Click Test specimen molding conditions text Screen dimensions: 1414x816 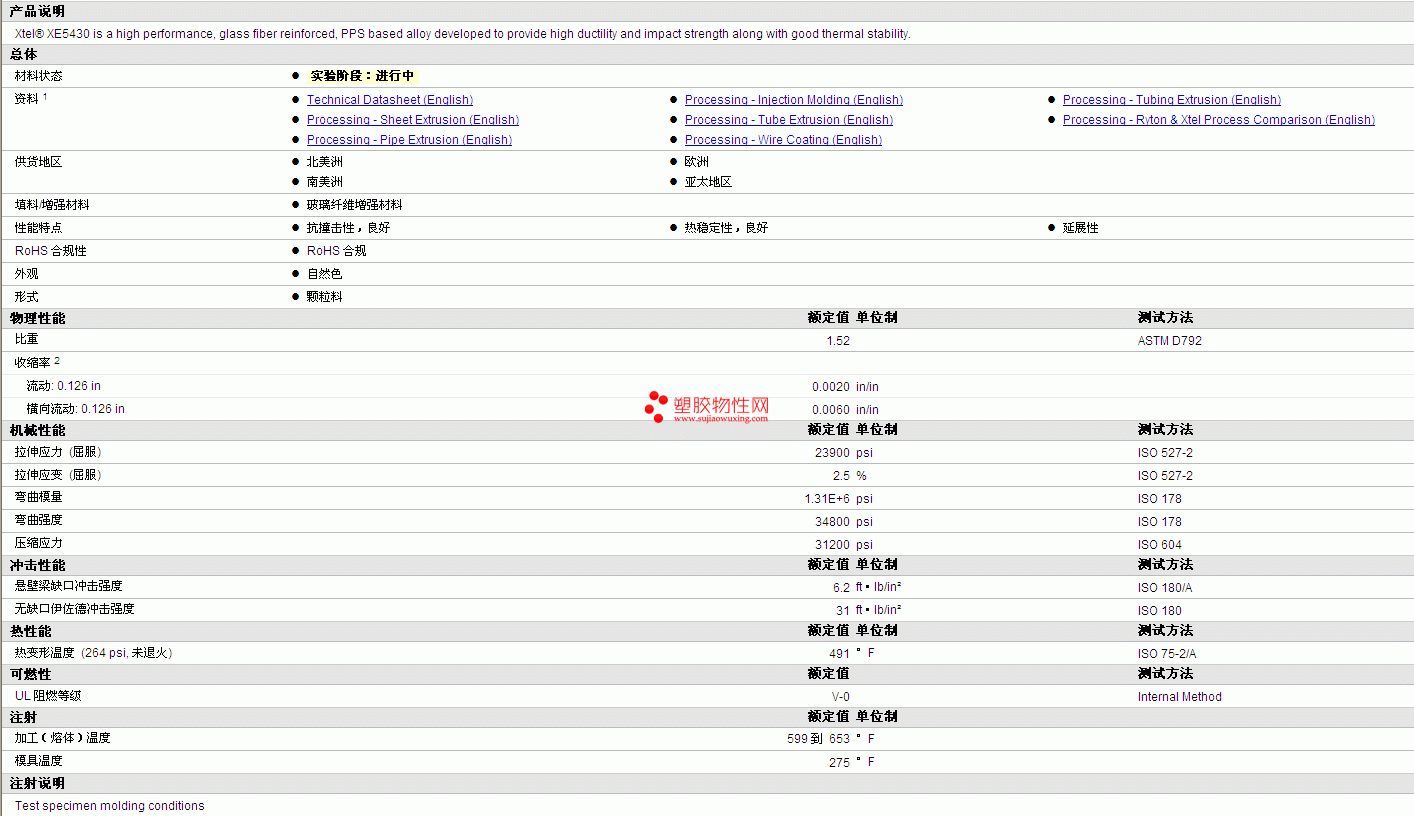click(110, 806)
